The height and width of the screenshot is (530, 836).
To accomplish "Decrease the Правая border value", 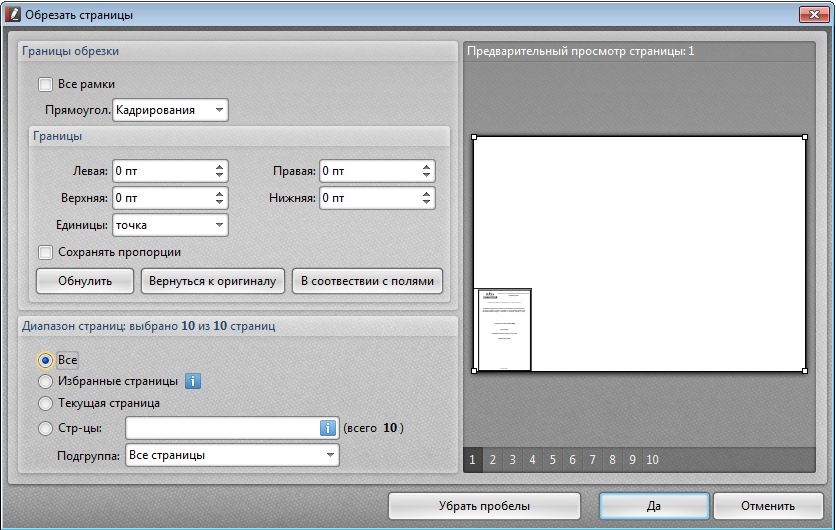I will point(426,175).
